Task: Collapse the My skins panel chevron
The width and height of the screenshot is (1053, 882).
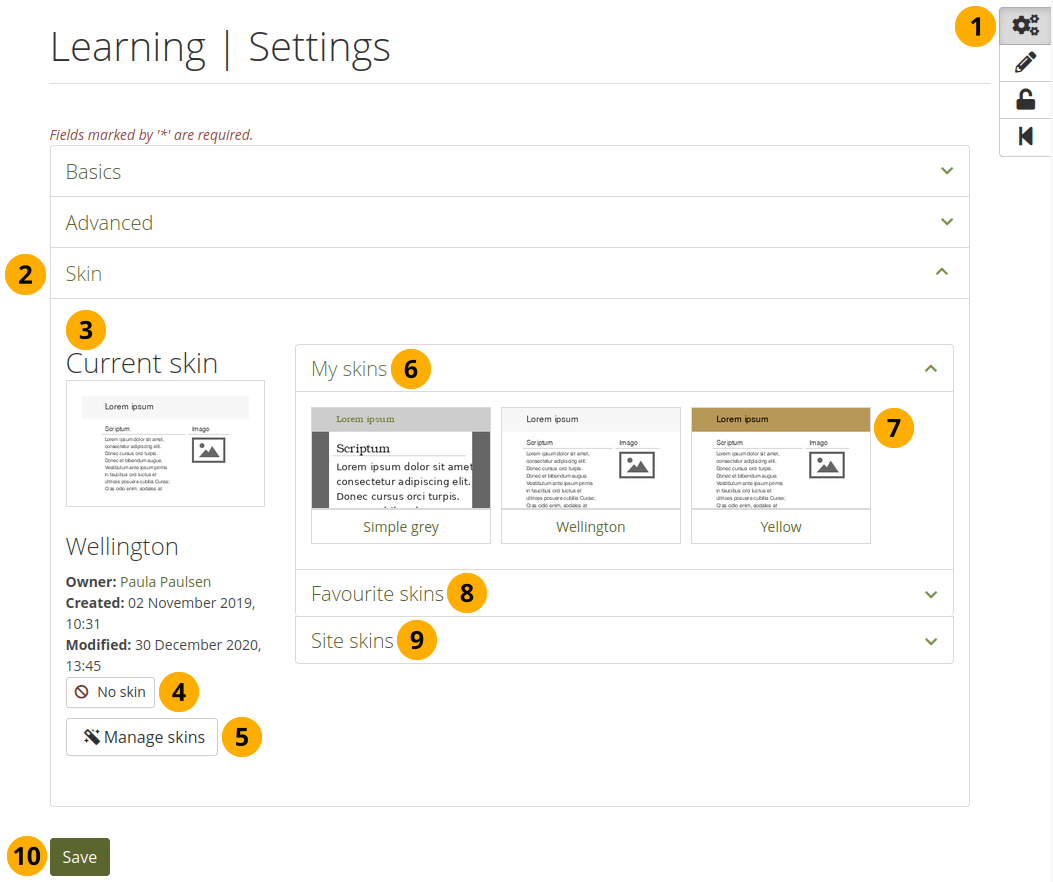Action: [931, 369]
